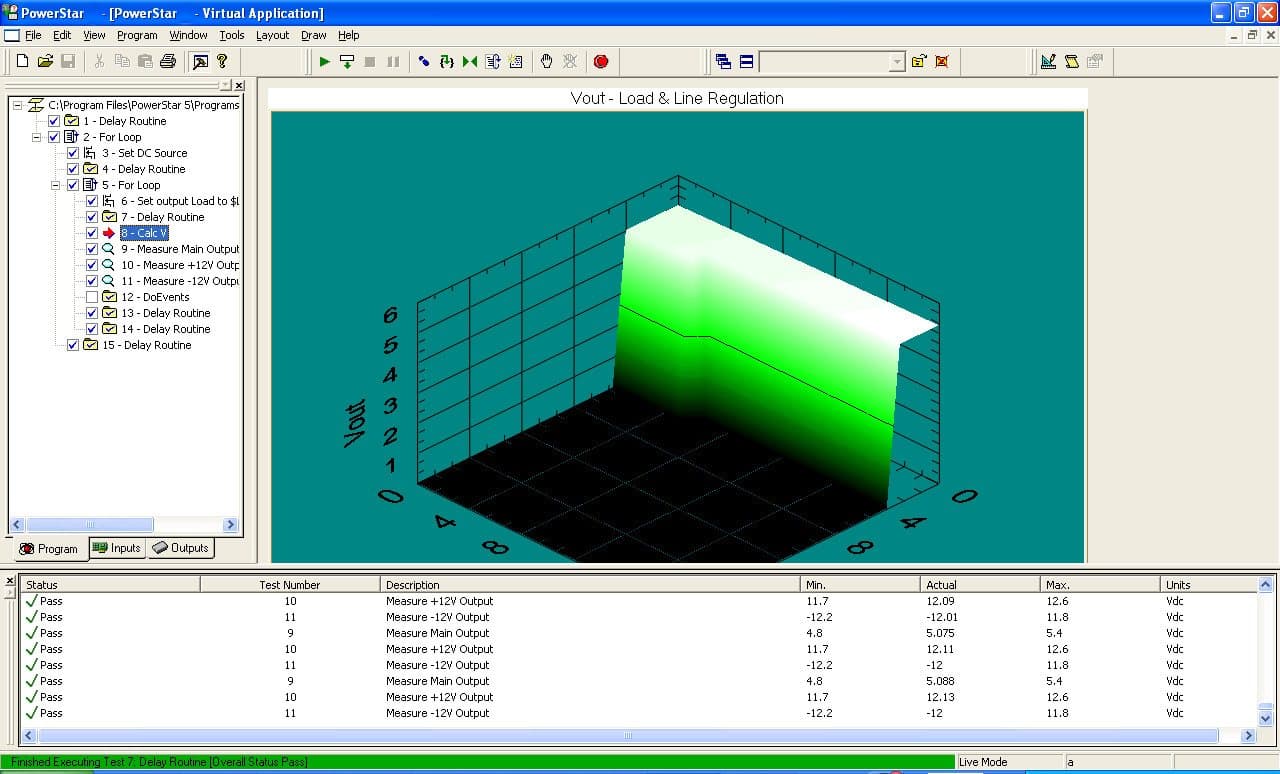Click the Max. column header
Viewport: 1280px width, 774px height.
[1100, 585]
